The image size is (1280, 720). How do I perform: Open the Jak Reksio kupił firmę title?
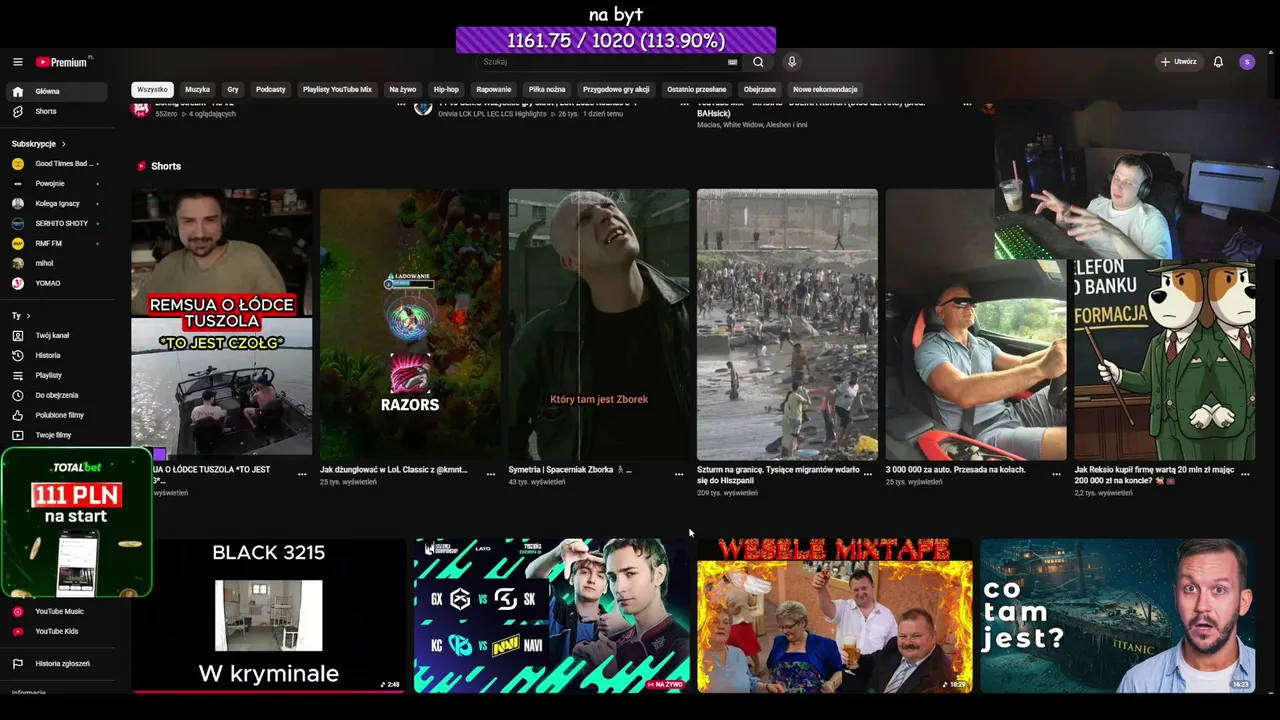1155,475
